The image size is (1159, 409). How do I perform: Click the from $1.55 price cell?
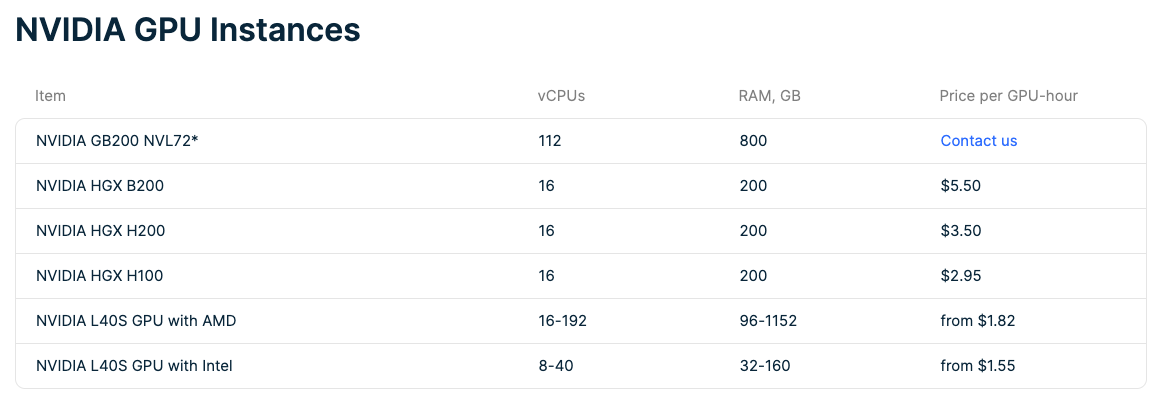tap(978, 366)
